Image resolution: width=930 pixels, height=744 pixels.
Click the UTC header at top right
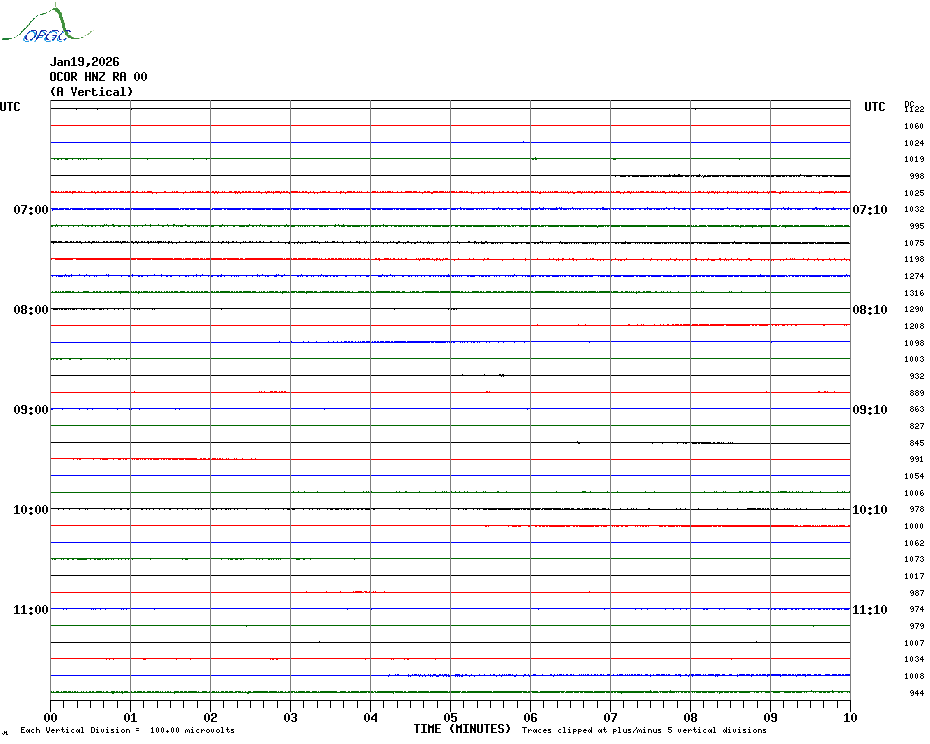875,107
